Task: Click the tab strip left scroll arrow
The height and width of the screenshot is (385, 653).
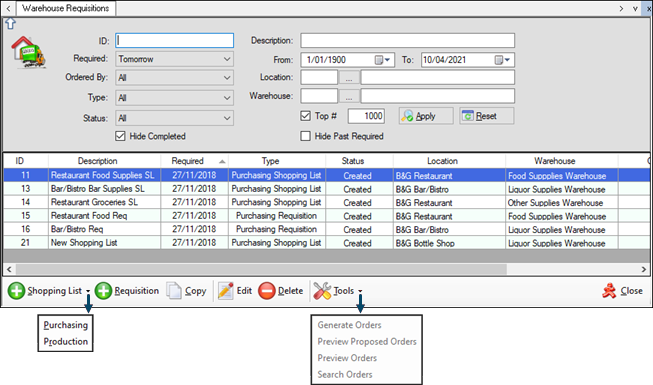Action: coord(8,8)
